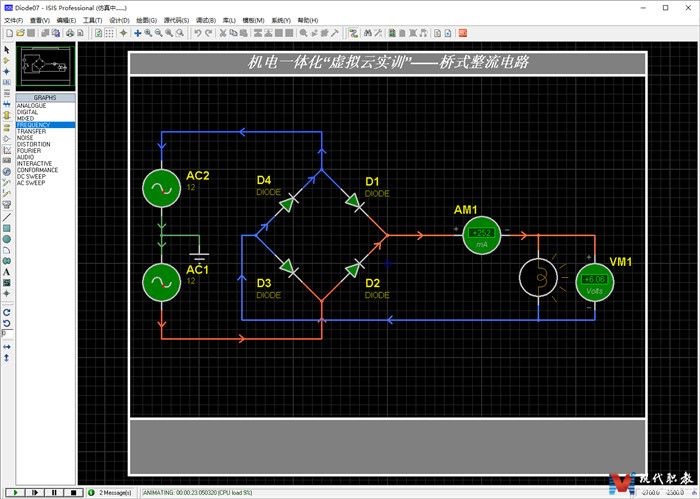Select the Selection arrow tool
This screenshot has width=700, height=499.
[7, 50]
